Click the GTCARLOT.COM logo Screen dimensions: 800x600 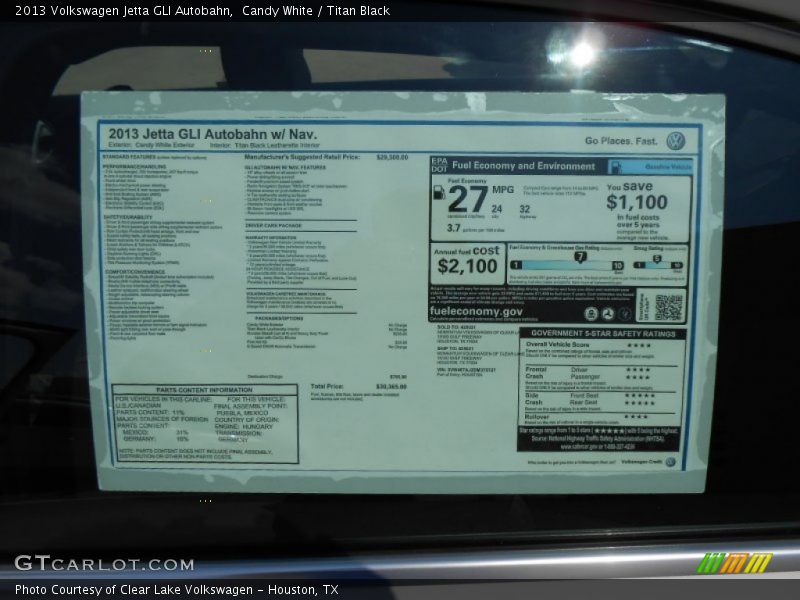click(105, 564)
